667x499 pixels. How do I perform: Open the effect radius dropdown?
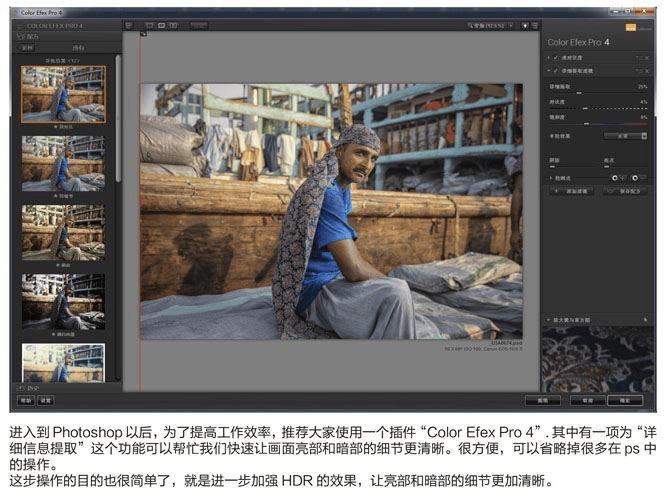(625, 136)
